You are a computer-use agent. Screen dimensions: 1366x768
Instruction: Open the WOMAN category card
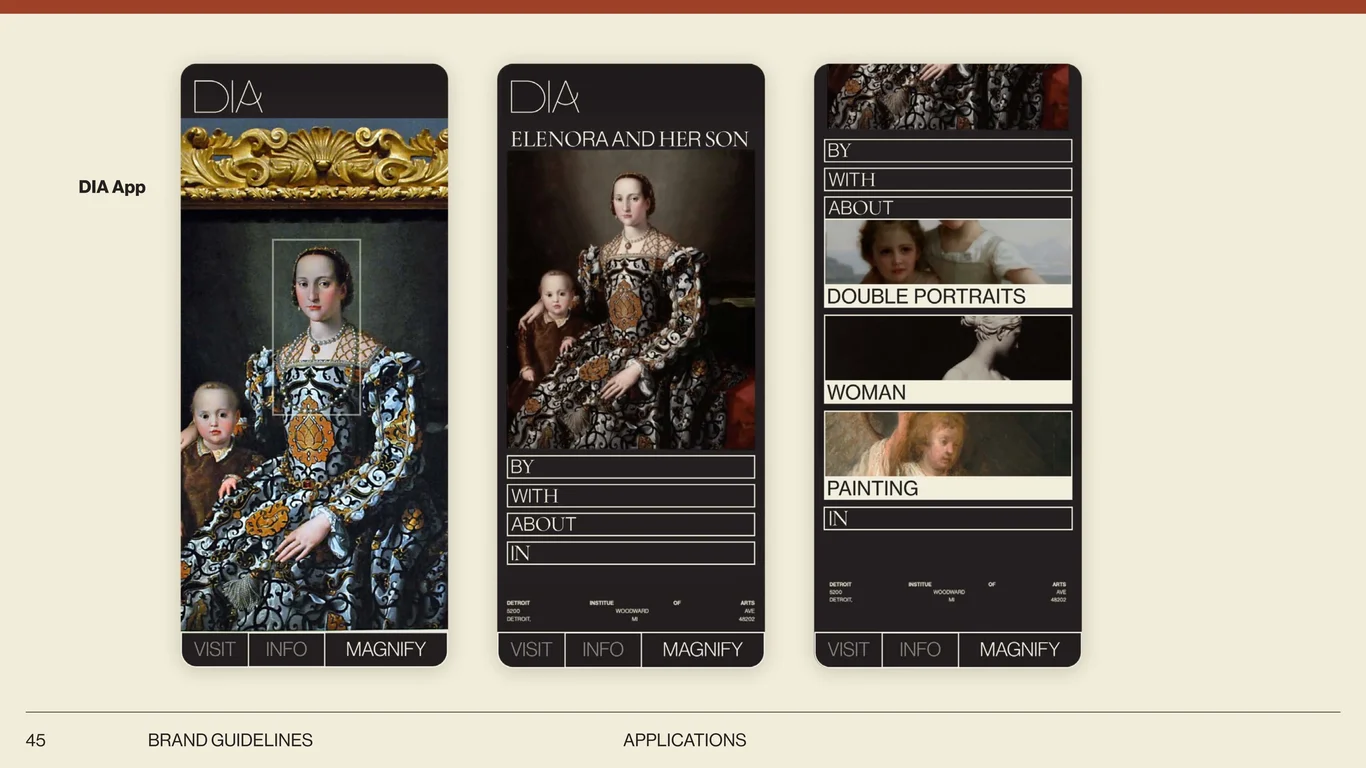pos(948,360)
